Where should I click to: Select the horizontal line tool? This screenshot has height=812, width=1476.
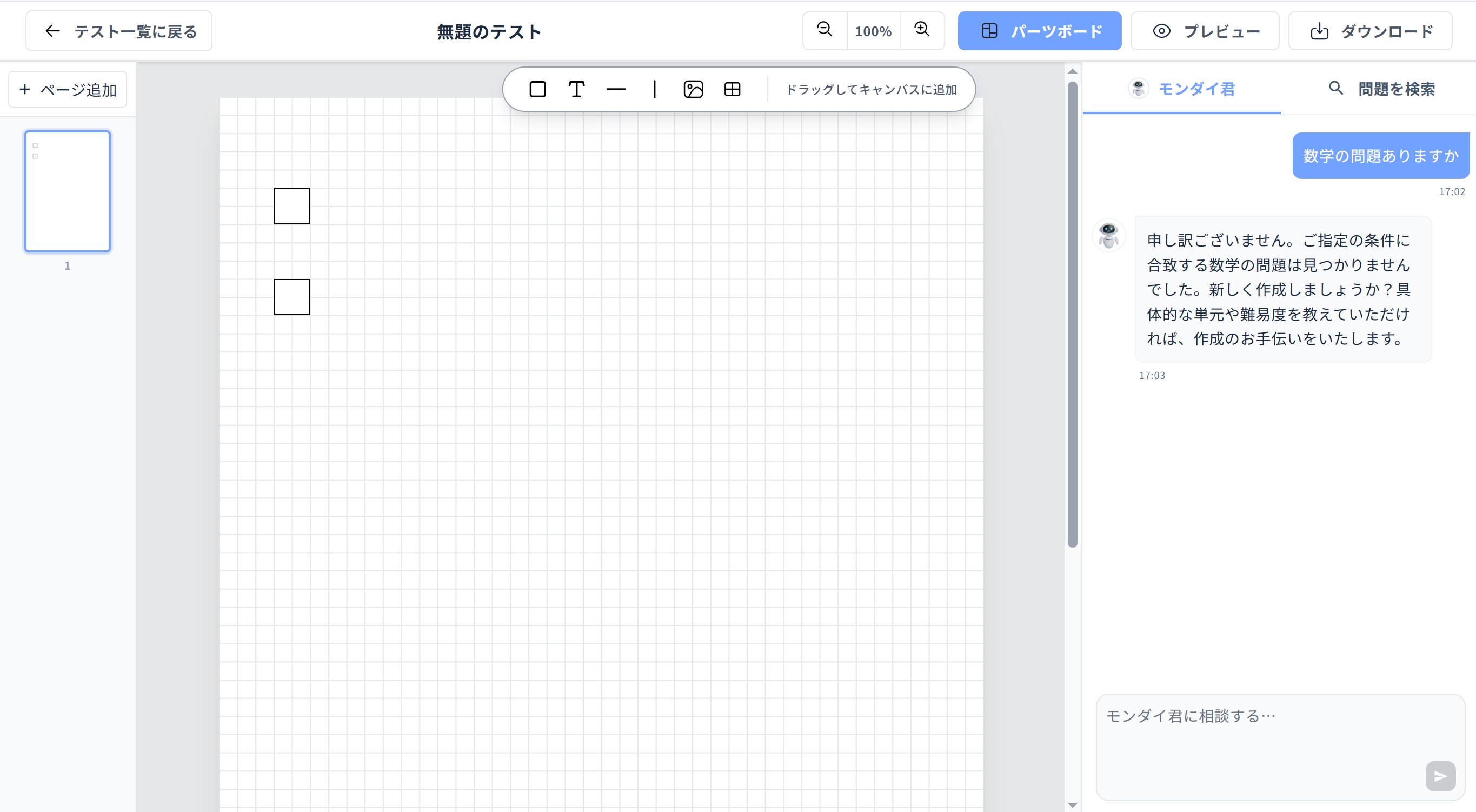[615, 89]
